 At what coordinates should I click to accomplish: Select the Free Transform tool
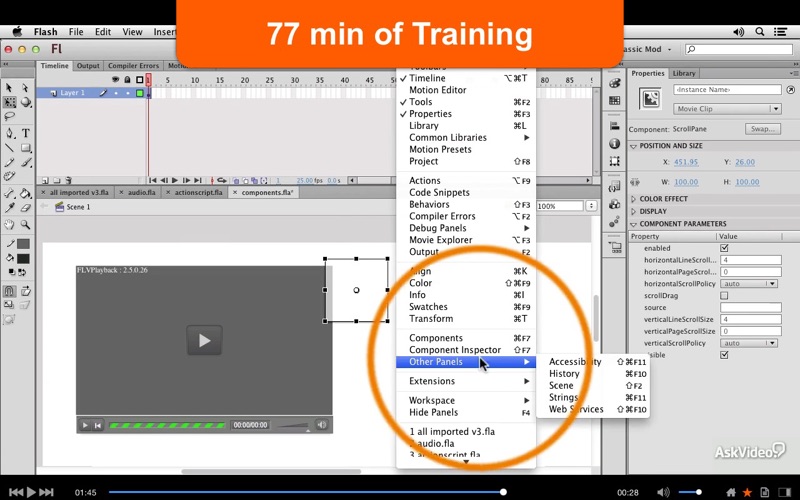(9, 102)
